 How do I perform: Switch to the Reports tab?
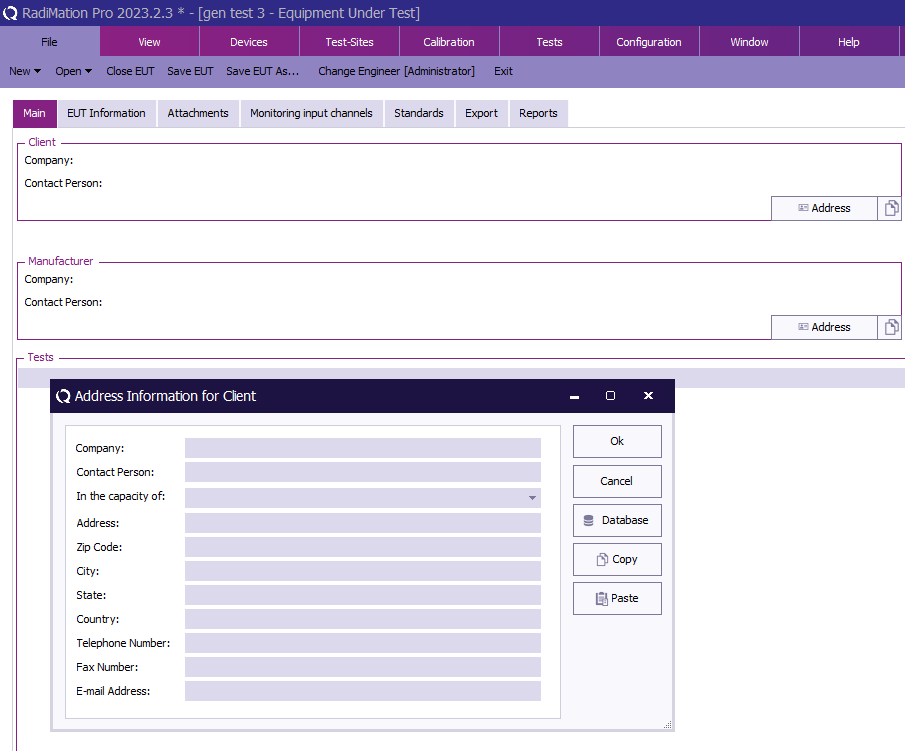tap(538, 113)
